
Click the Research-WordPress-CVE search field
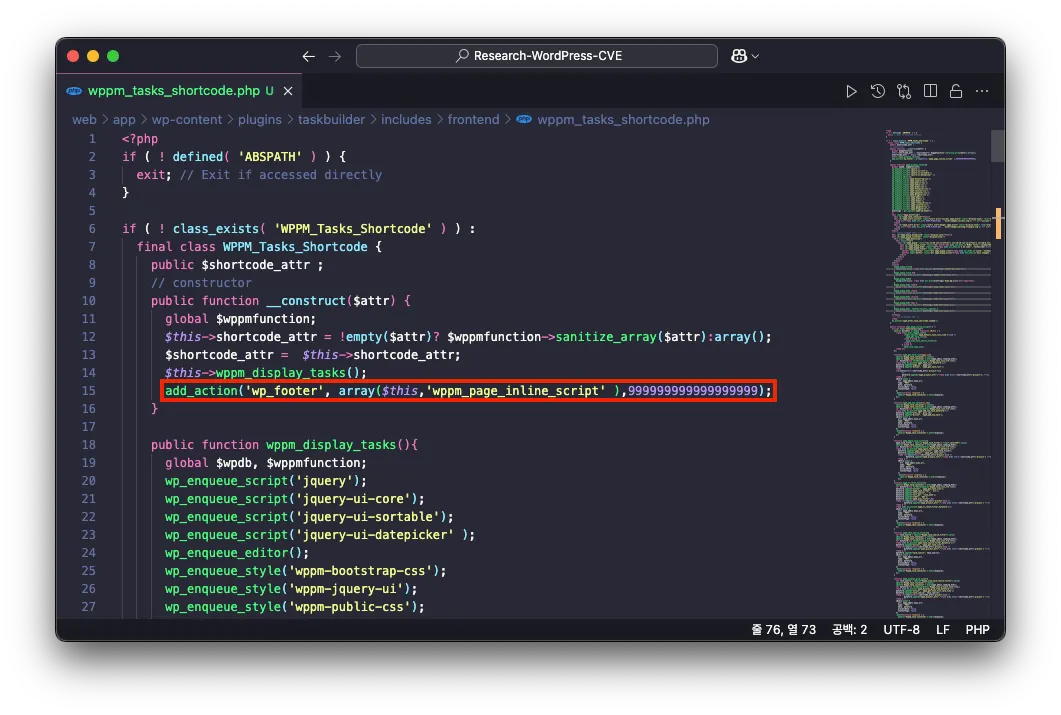[537, 56]
